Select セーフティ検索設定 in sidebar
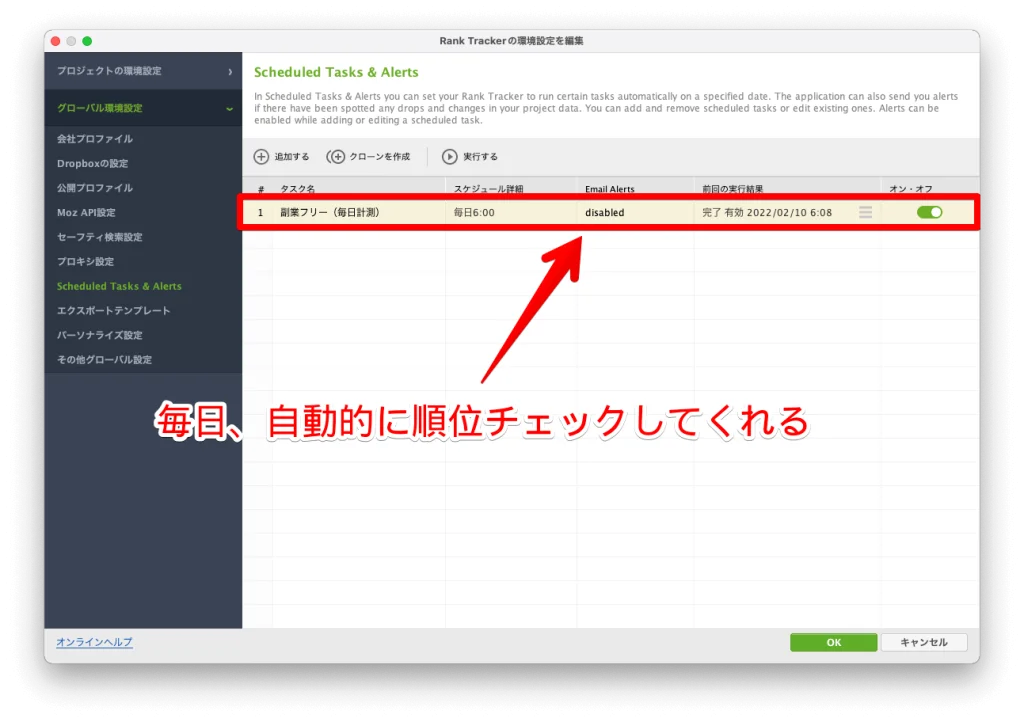This screenshot has height=722, width=1024. pos(99,237)
